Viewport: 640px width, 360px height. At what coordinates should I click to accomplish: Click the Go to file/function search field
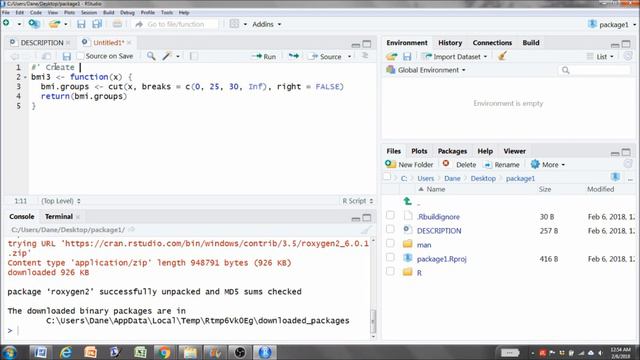click(x=176, y=24)
